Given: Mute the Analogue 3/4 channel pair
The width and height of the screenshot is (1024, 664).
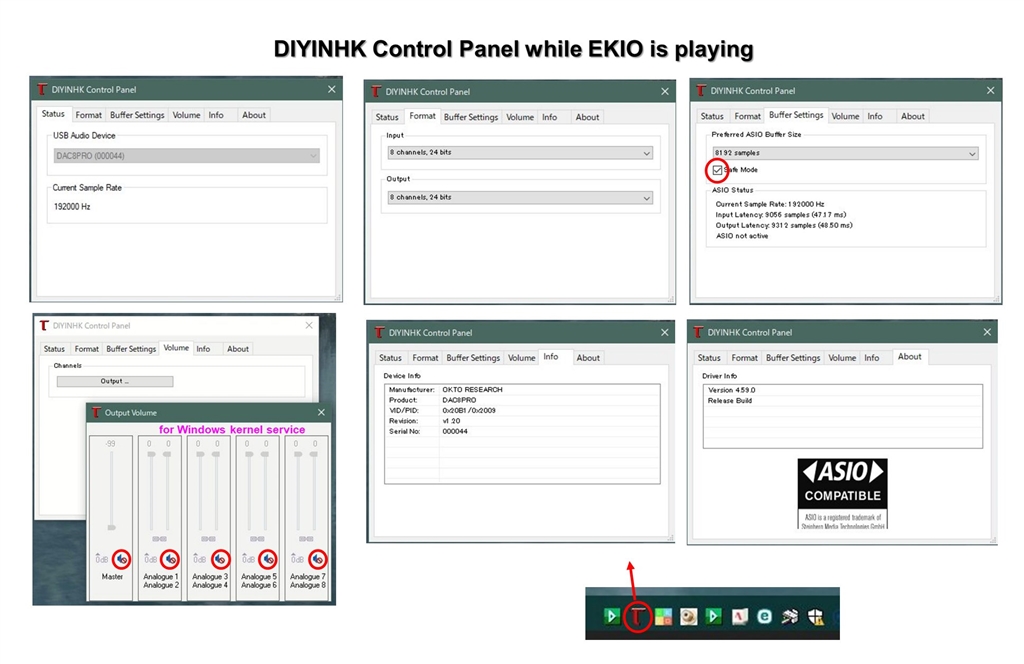Looking at the screenshot, I should click(220, 559).
